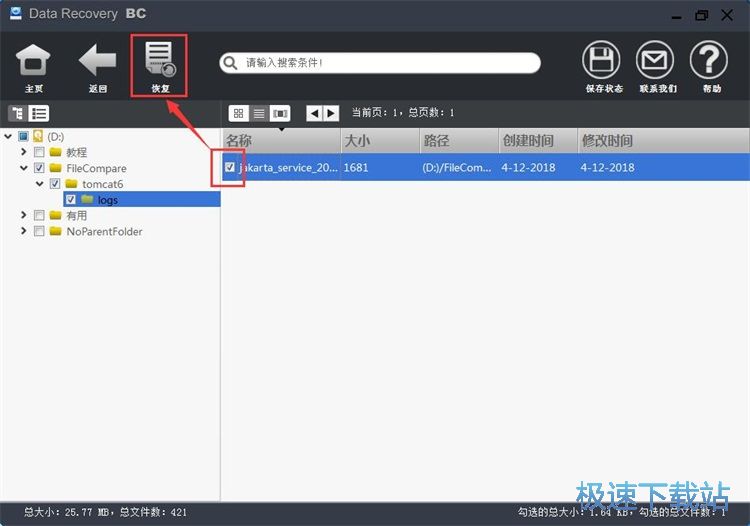Uncheck the tomcat6 folder checkbox

(x=55, y=184)
